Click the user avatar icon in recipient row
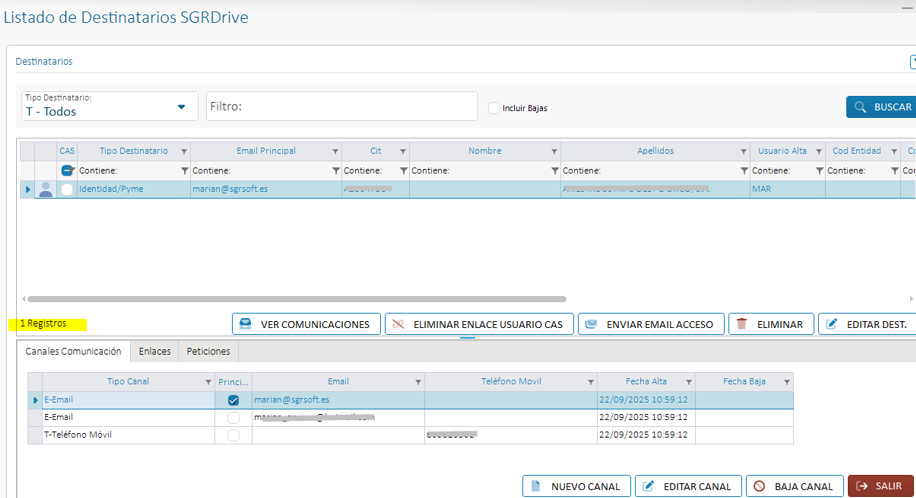This screenshot has height=498, width=916. tap(45, 189)
